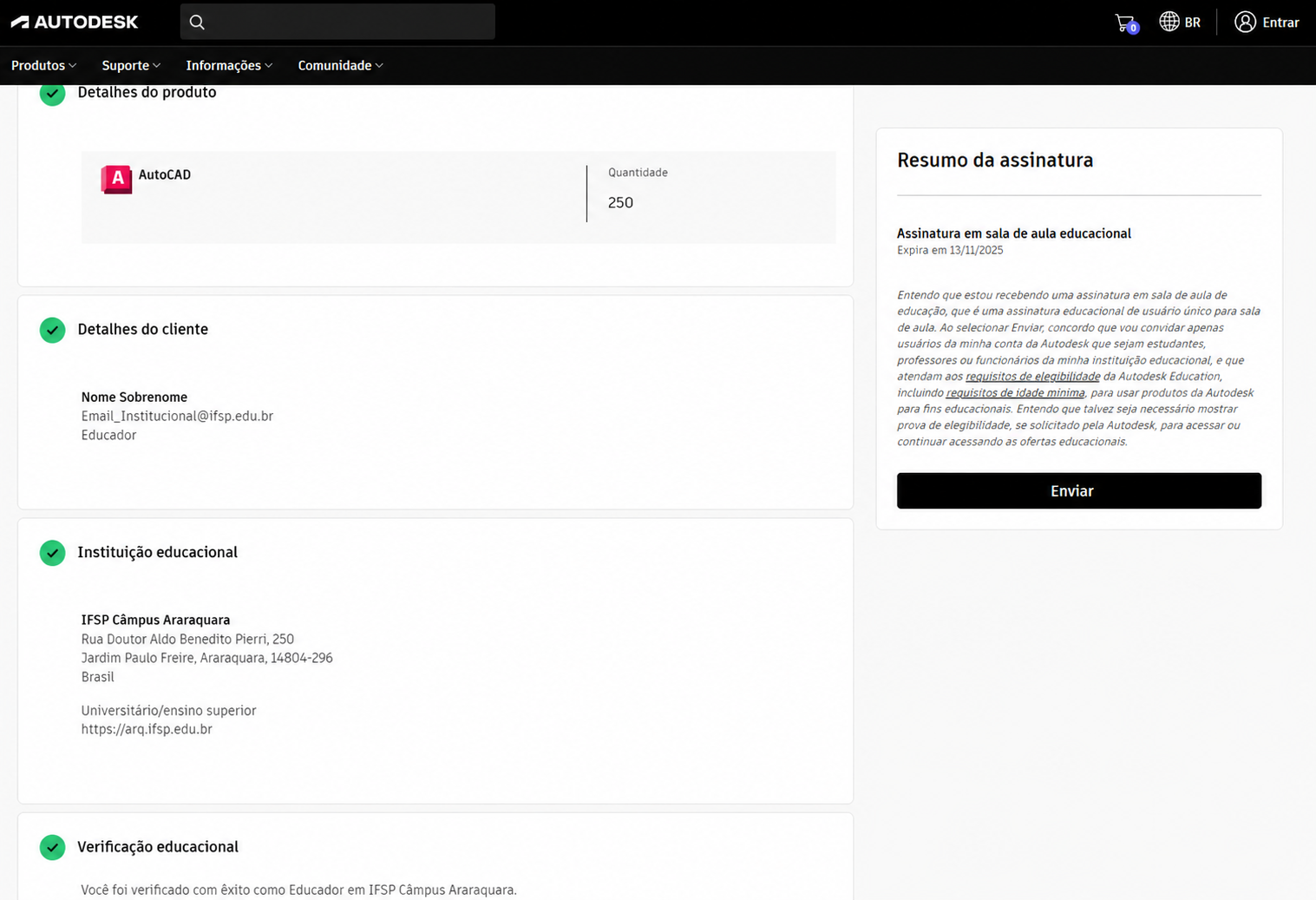Click the Detalhes do produto heading
The height and width of the screenshot is (900, 1316).
coord(147,92)
